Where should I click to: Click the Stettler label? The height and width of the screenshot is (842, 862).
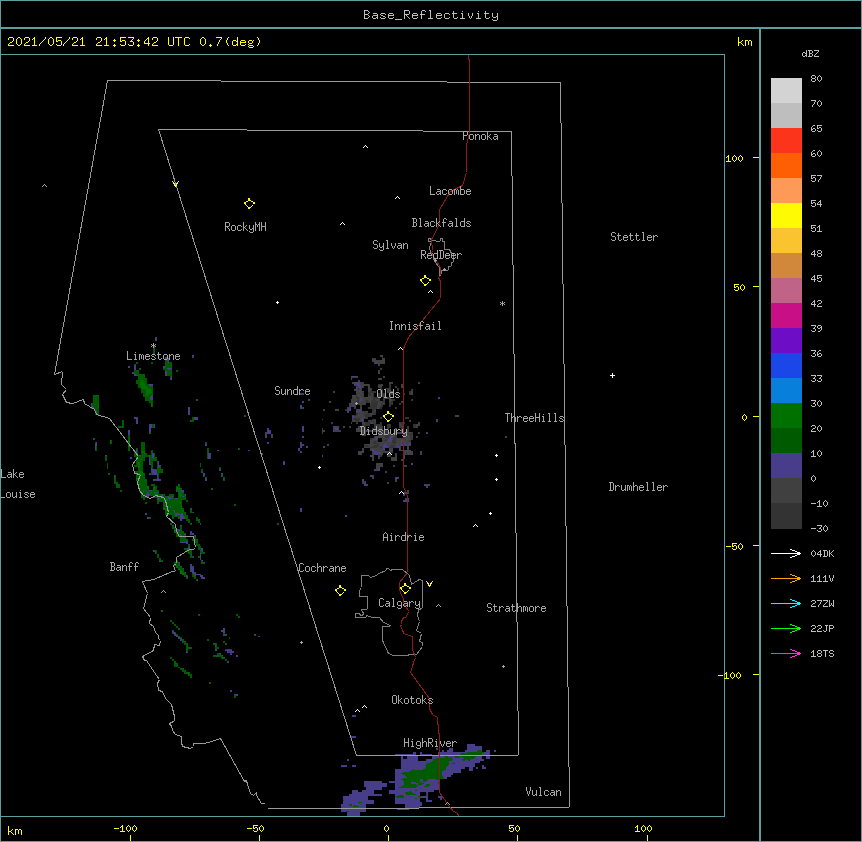(x=634, y=237)
